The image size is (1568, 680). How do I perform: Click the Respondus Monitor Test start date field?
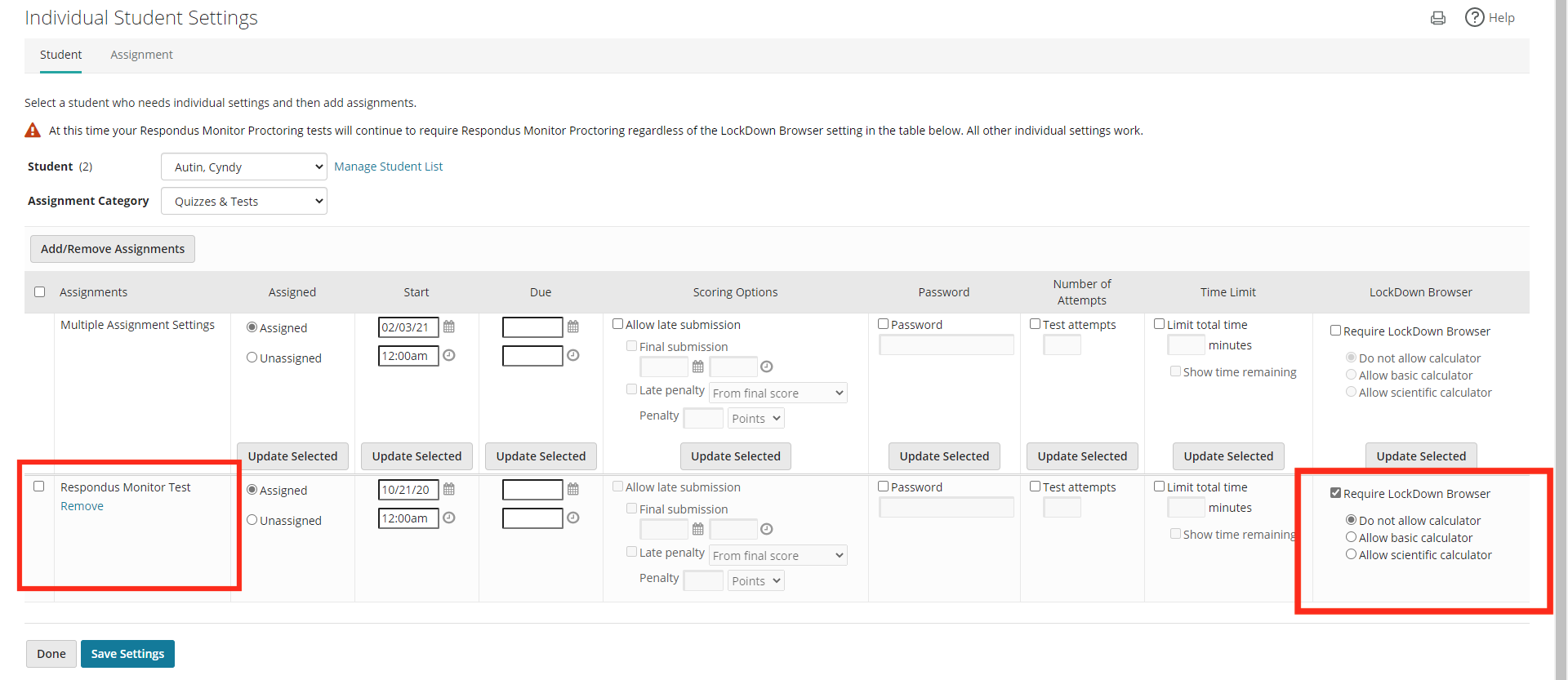pyautogui.click(x=408, y=490)
